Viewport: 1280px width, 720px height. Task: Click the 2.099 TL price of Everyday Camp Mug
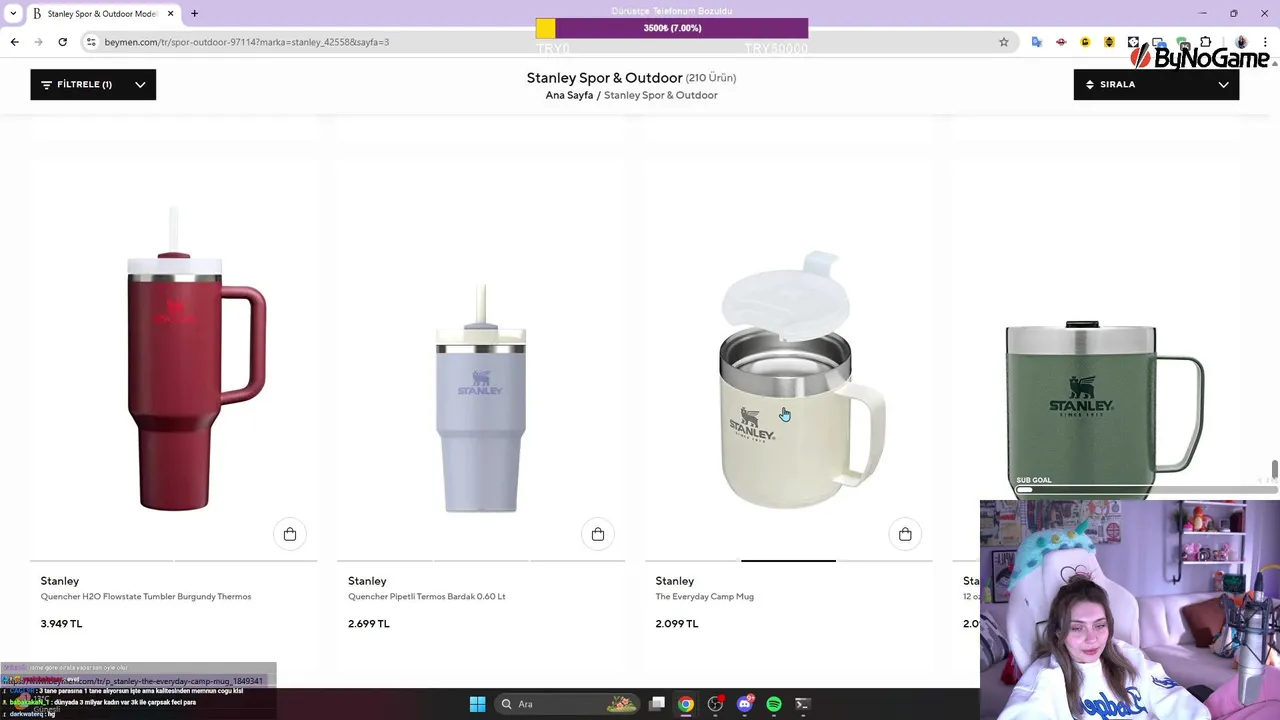677,623
